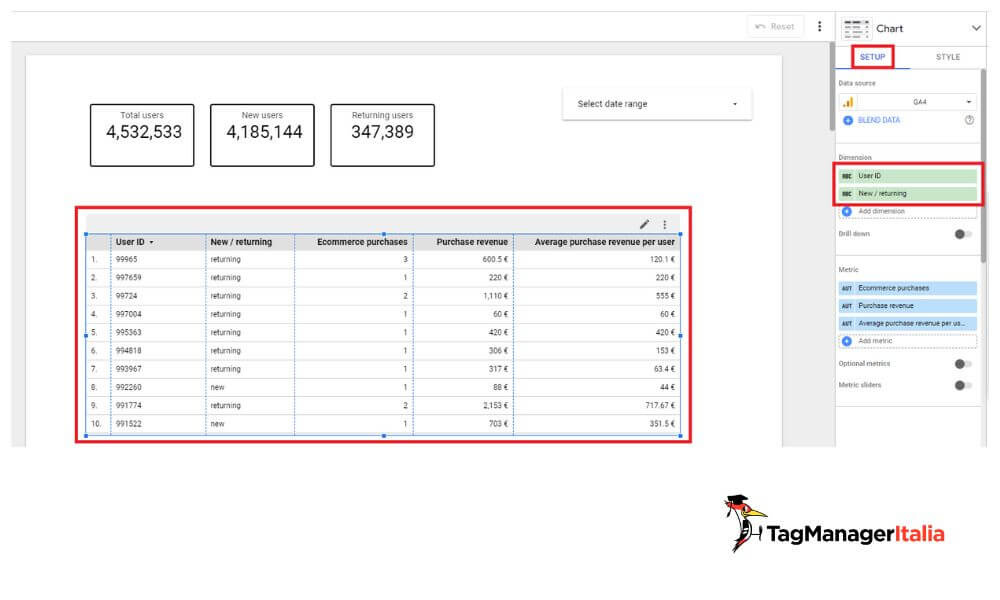Click the plus icon of Add dimension
1000x600 pixels.
(847, 211)
